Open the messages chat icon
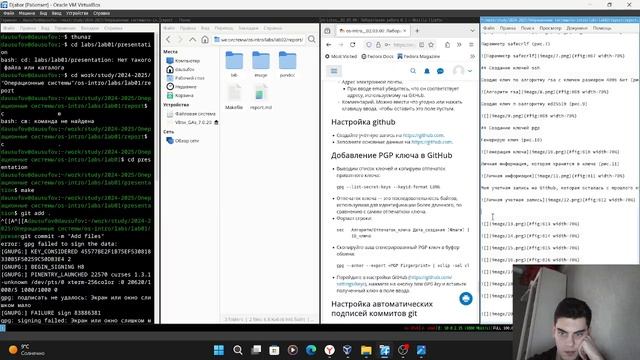Viewport: 640px width, 360px height. pyautogui.click(x=440, y=71)
